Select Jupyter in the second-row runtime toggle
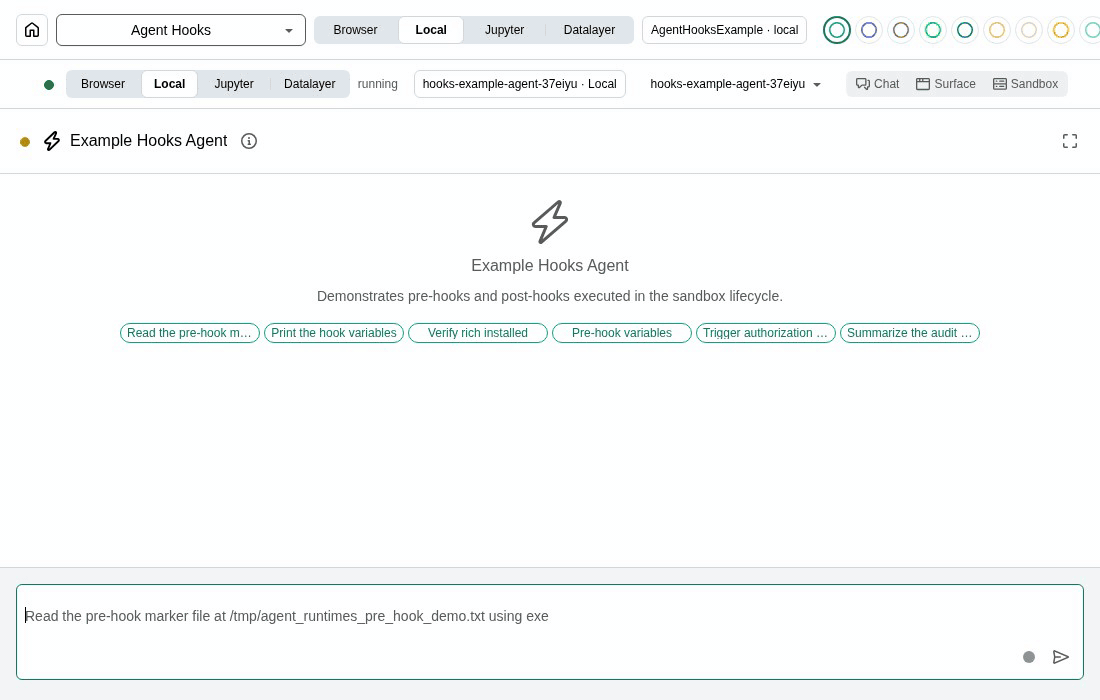Viewport: 1100px width, 700px height. click(x=234, y=84)
